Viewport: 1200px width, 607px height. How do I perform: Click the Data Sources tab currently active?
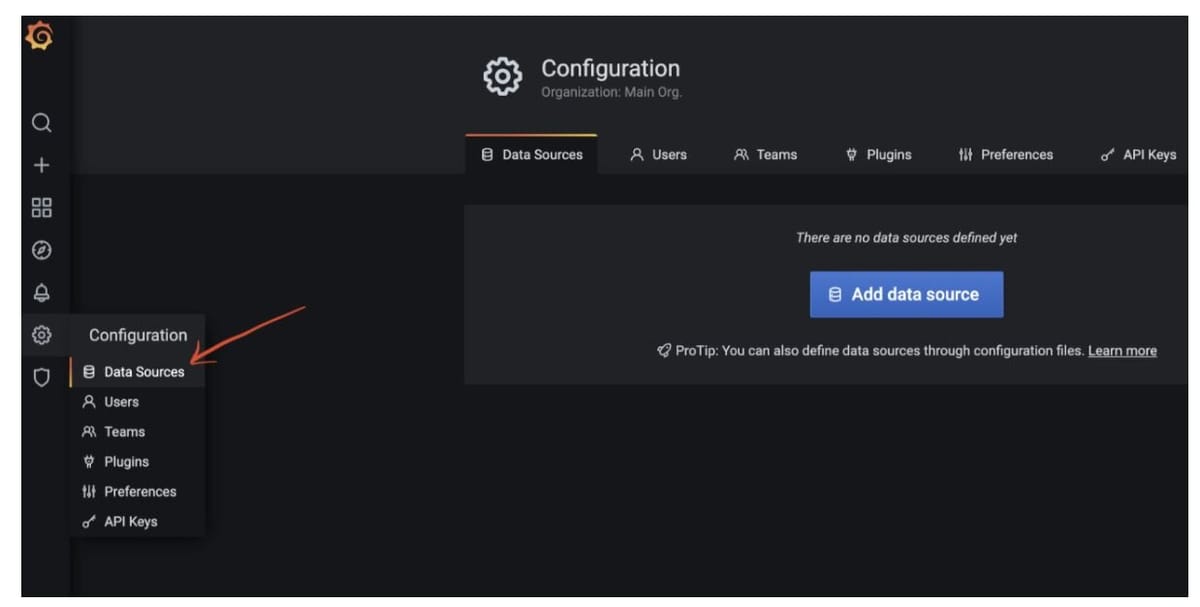tap(533, 154)
